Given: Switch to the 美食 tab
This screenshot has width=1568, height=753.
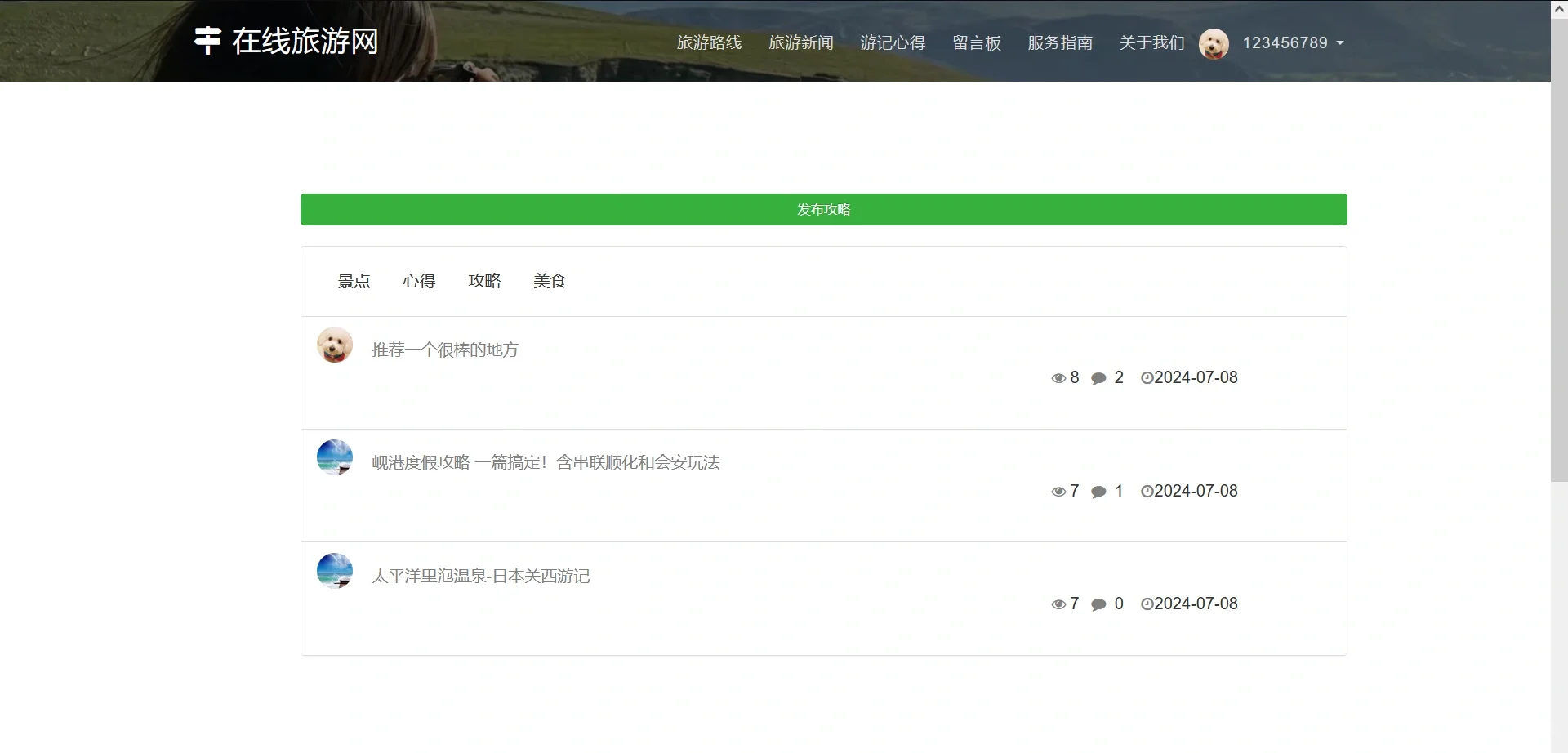Looking at the screenshot, I should [549, 280].
